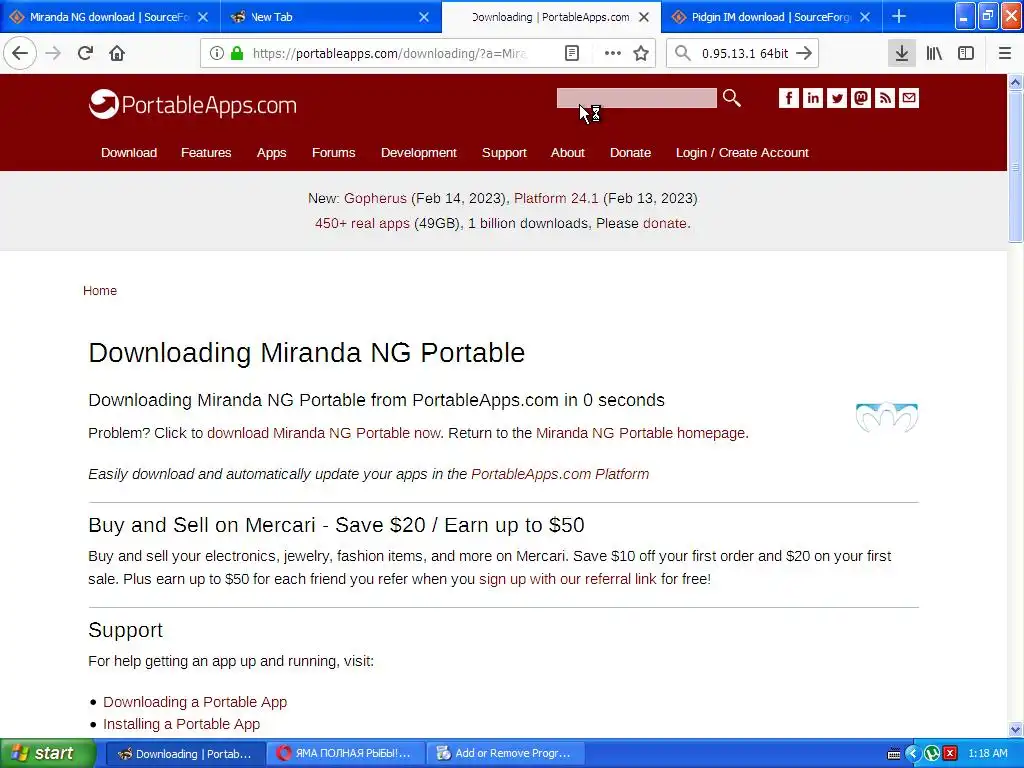Open the Library bookmarks and history
Image resolution: width=1024 pixels, height=768 pixels.
(x=934, y=53)
